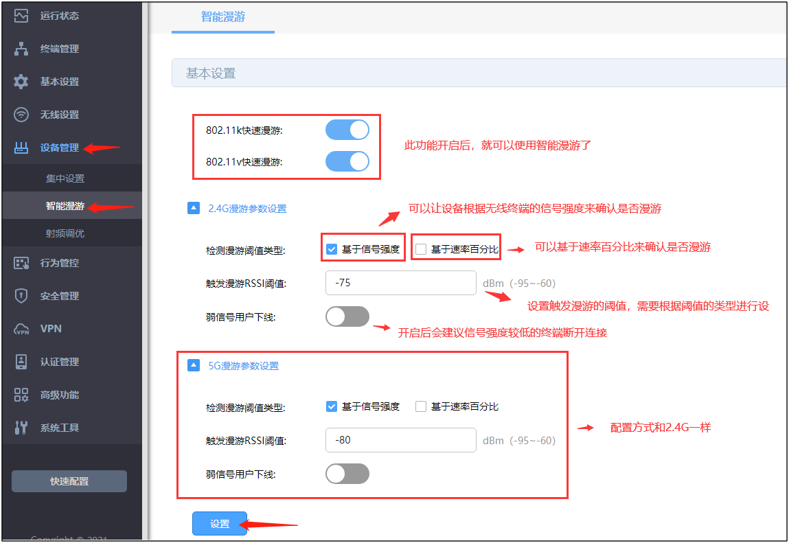The width and height of the screenshot is (789, 543).
Task: Collapse the 5G漫游参数设置 section
Action: tap(194, 366)
